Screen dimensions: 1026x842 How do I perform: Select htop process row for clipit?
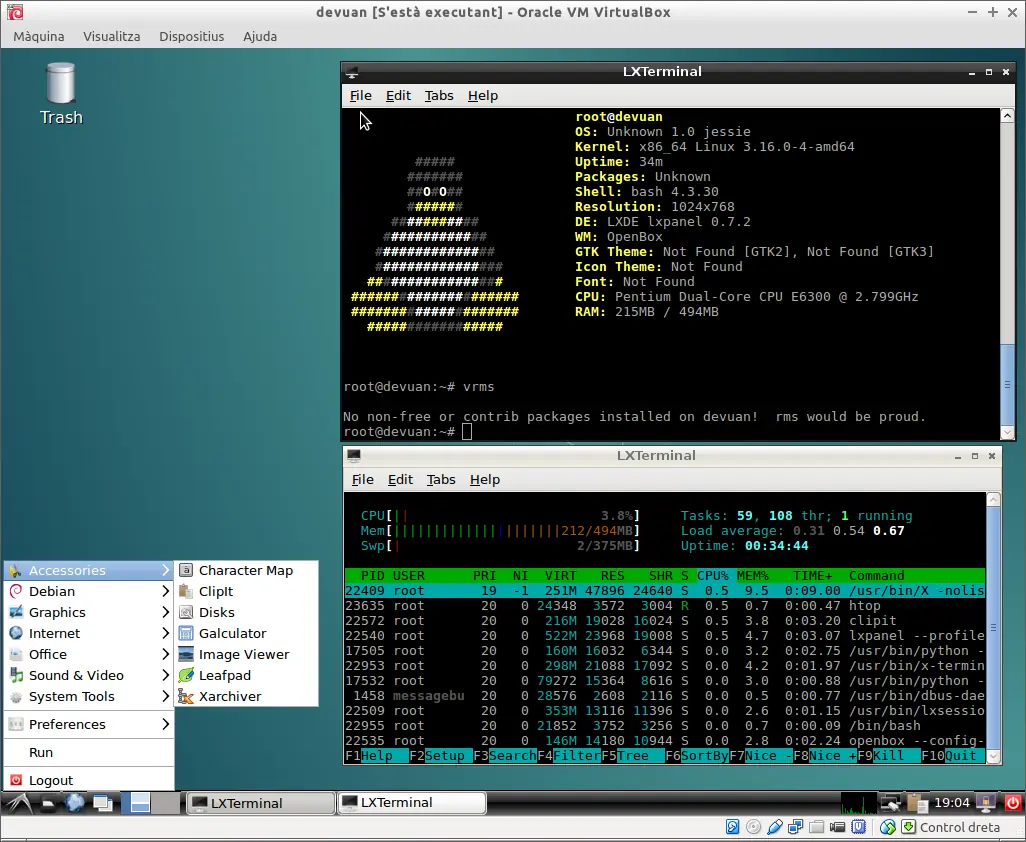click(x=664, y=621)
